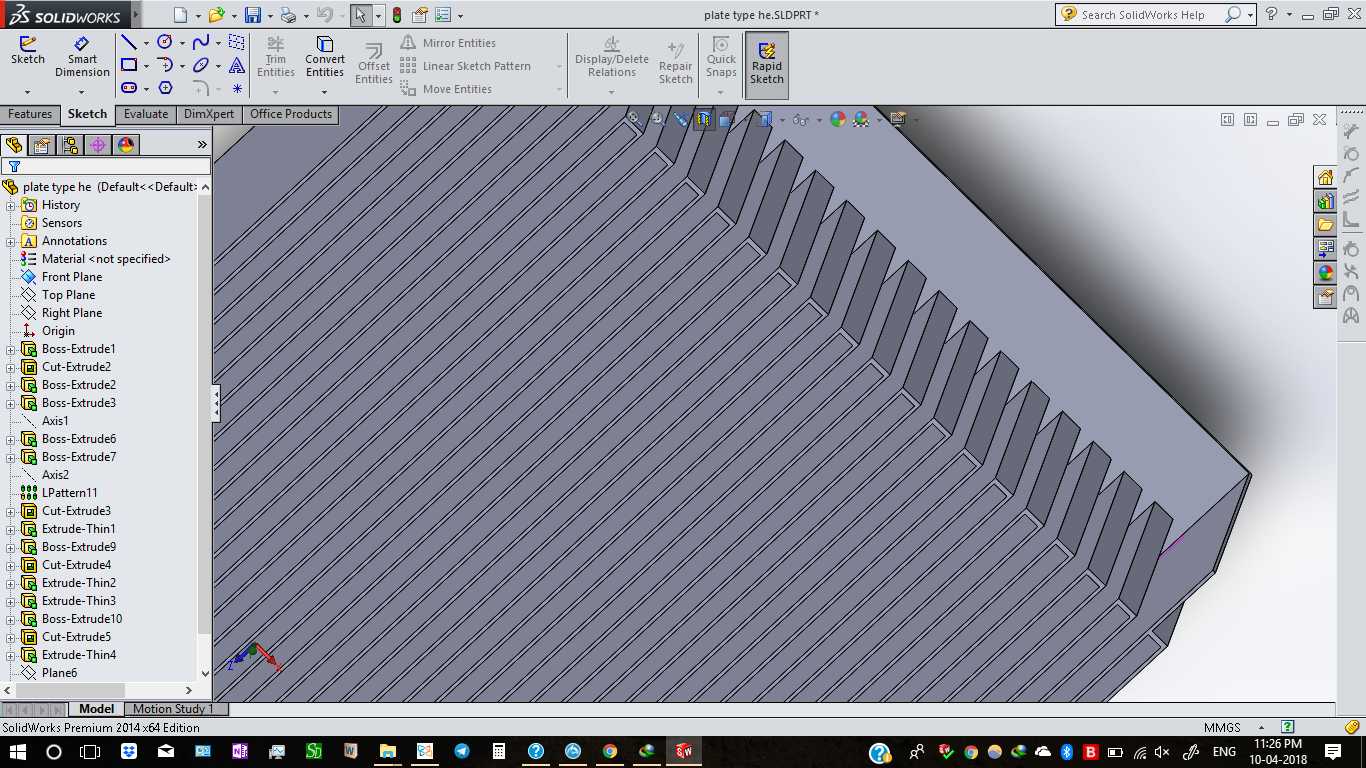This screenshot has height=768, width=1366.
Task: Open the Windows notification center icon
Action: click(1333, 751)
